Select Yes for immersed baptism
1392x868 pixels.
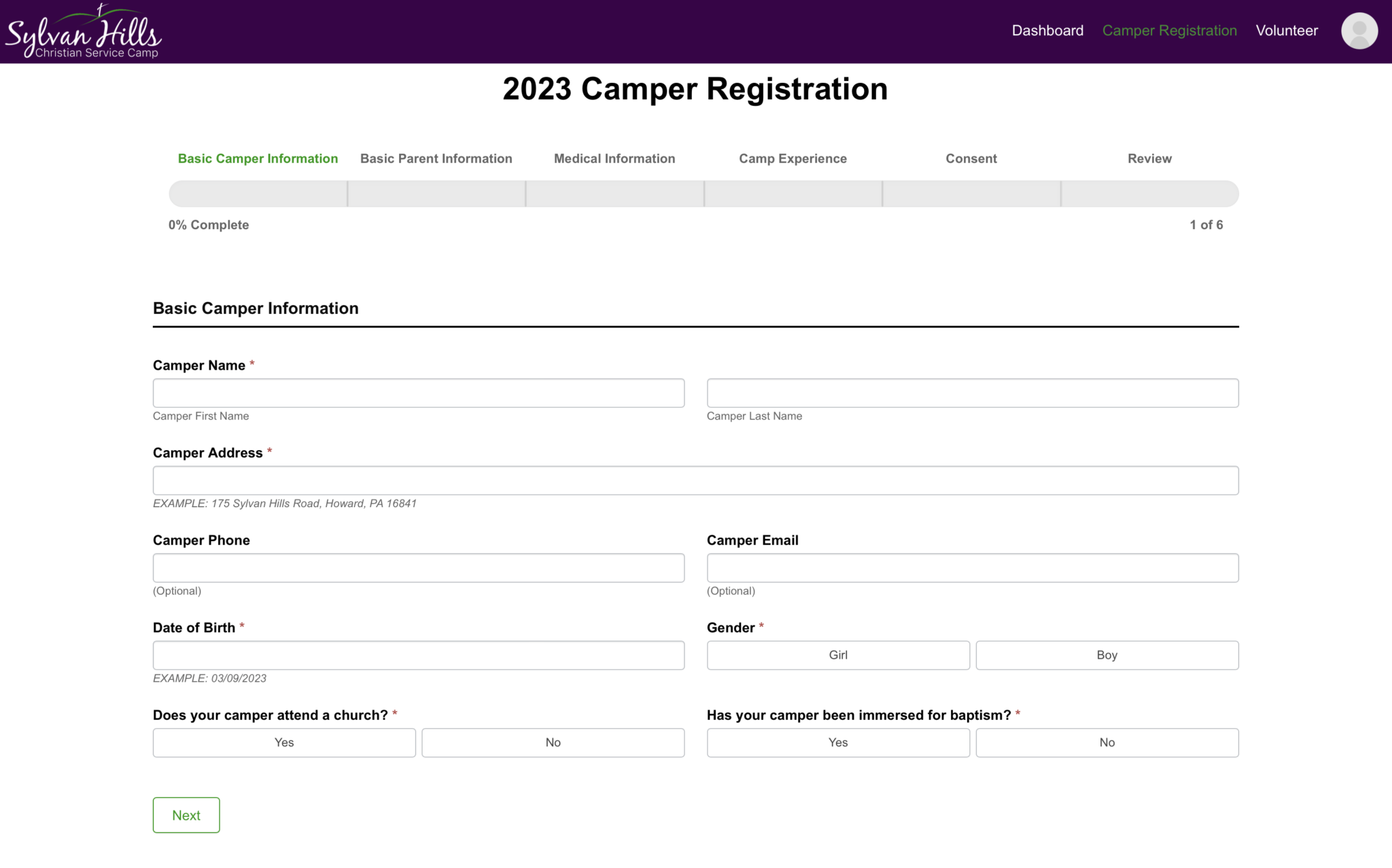tap(837, 742)
